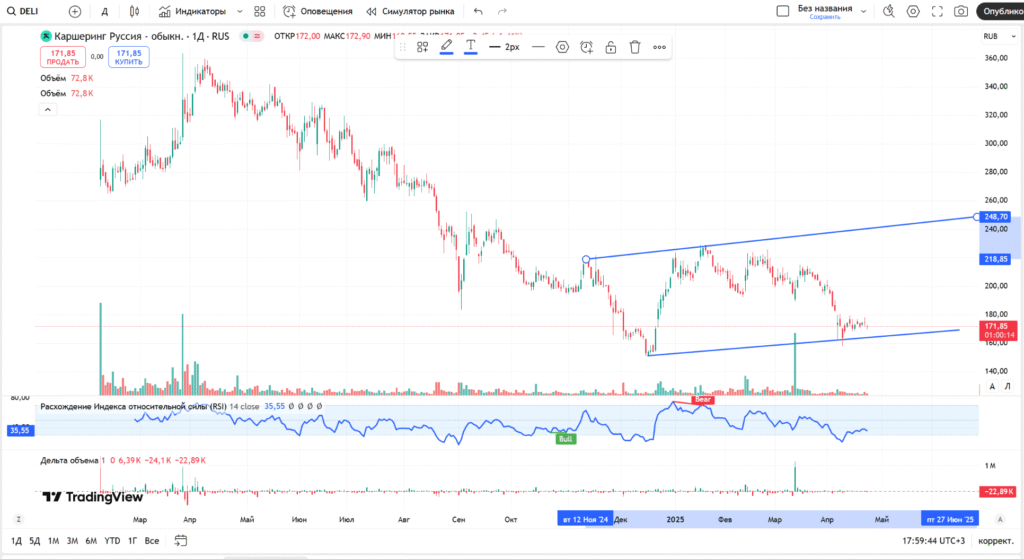This screenshot has width=1024, height=559.
Task: Add symbol to compare with plus icon
Action: click(x=75, y=11)
